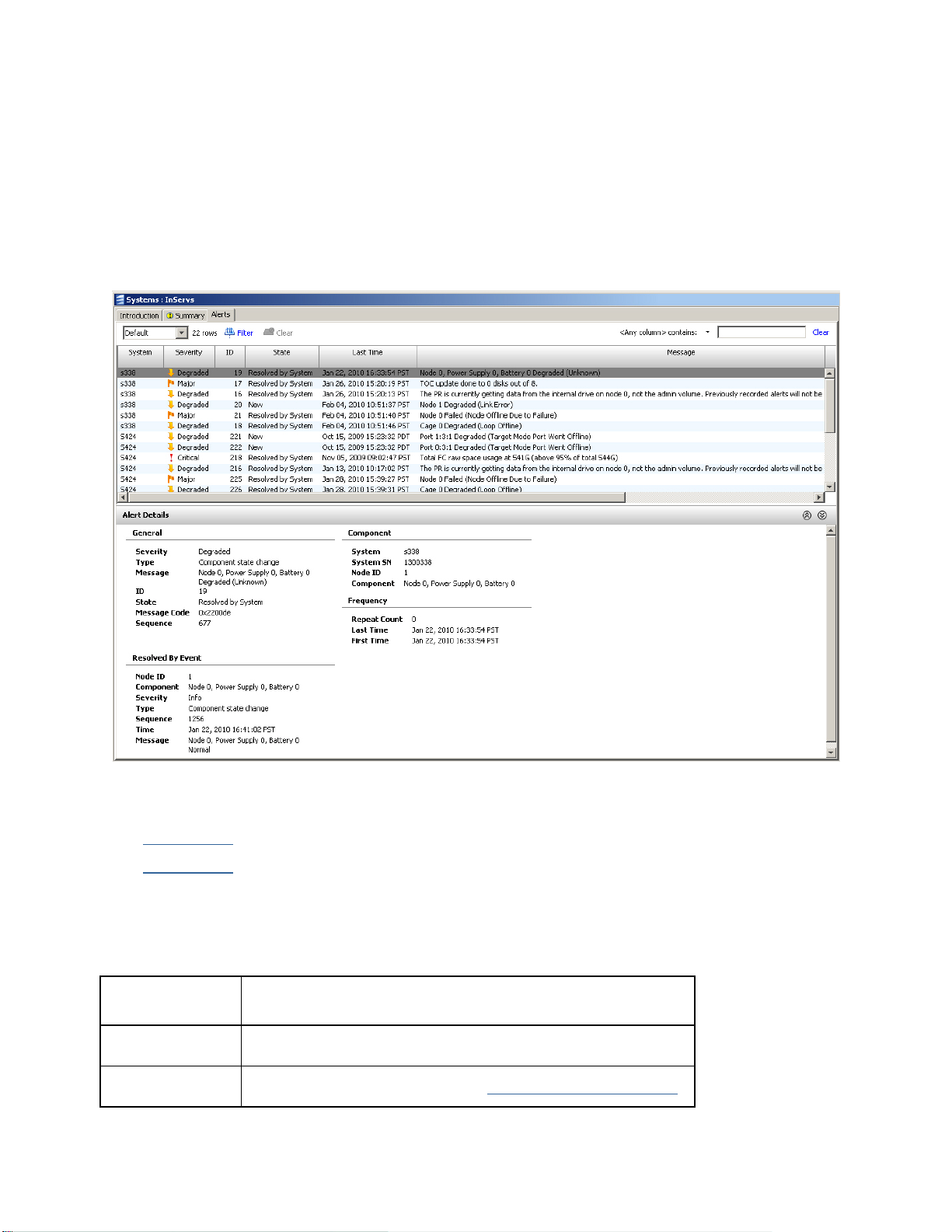Click the Alert Details pane scroll down arrow

coord(831,752)
